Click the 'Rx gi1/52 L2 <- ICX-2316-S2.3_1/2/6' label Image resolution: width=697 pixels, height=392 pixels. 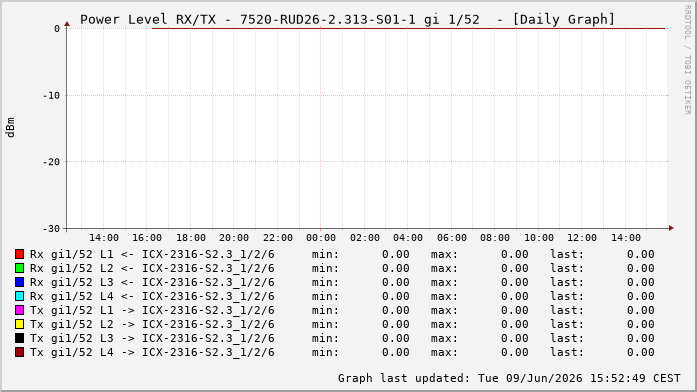coord(152,268)
